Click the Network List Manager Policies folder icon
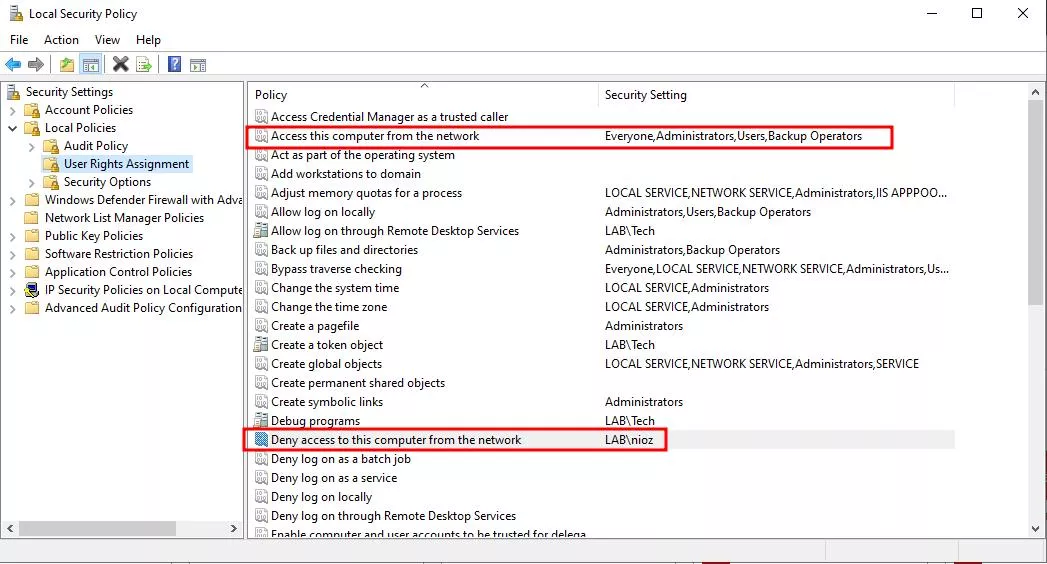The height and width of the screenshot is (564, 1047). point(31,218)
